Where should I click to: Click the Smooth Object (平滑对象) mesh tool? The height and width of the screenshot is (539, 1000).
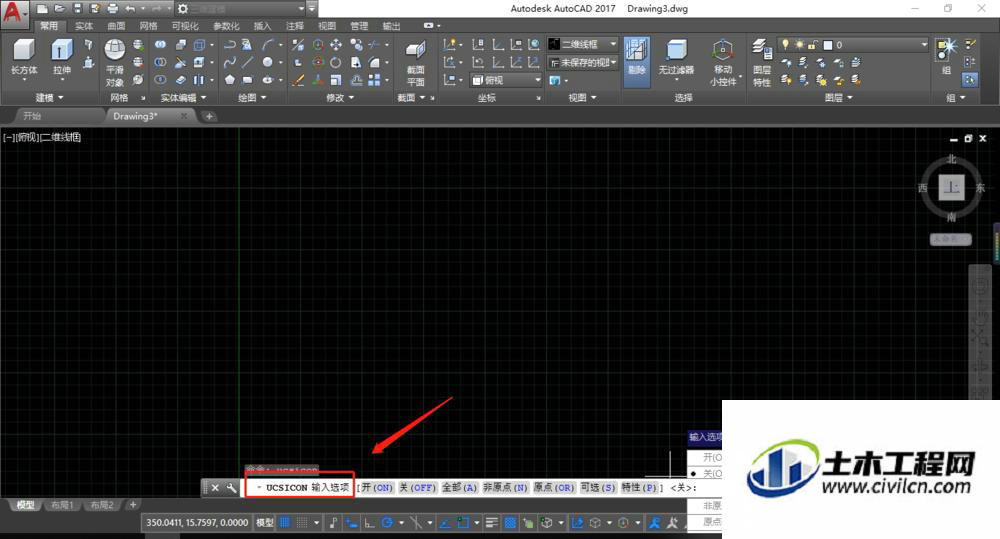pos(115,63)
